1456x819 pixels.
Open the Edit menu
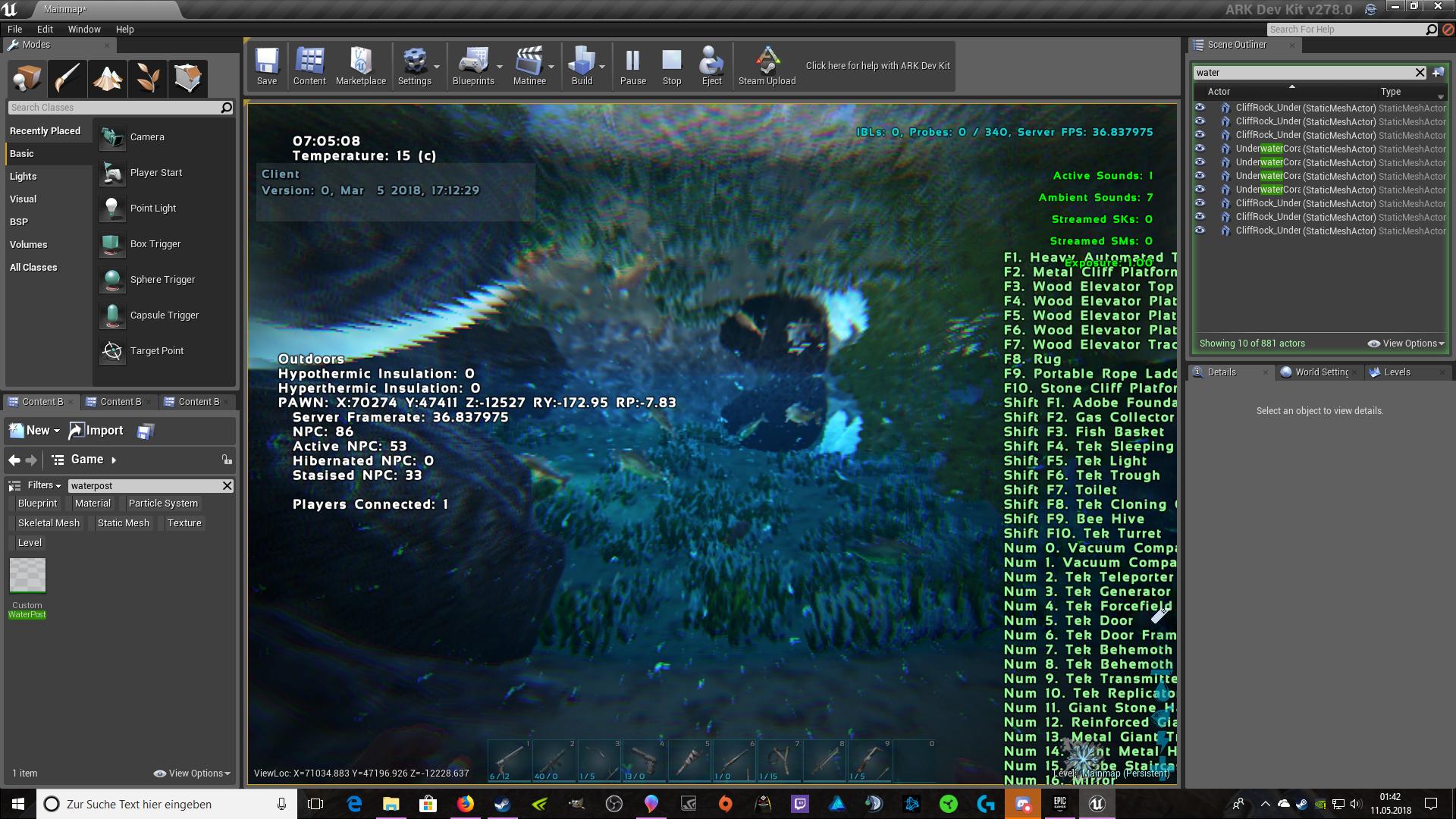pos(45,30)
